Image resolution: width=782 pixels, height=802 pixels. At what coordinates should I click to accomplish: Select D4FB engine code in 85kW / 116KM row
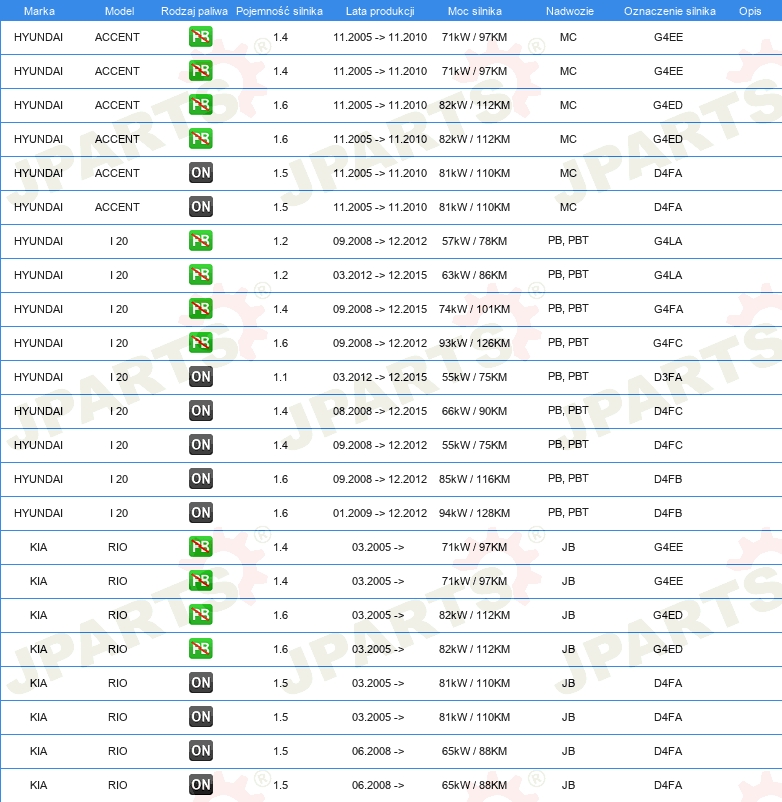(668, 479)
